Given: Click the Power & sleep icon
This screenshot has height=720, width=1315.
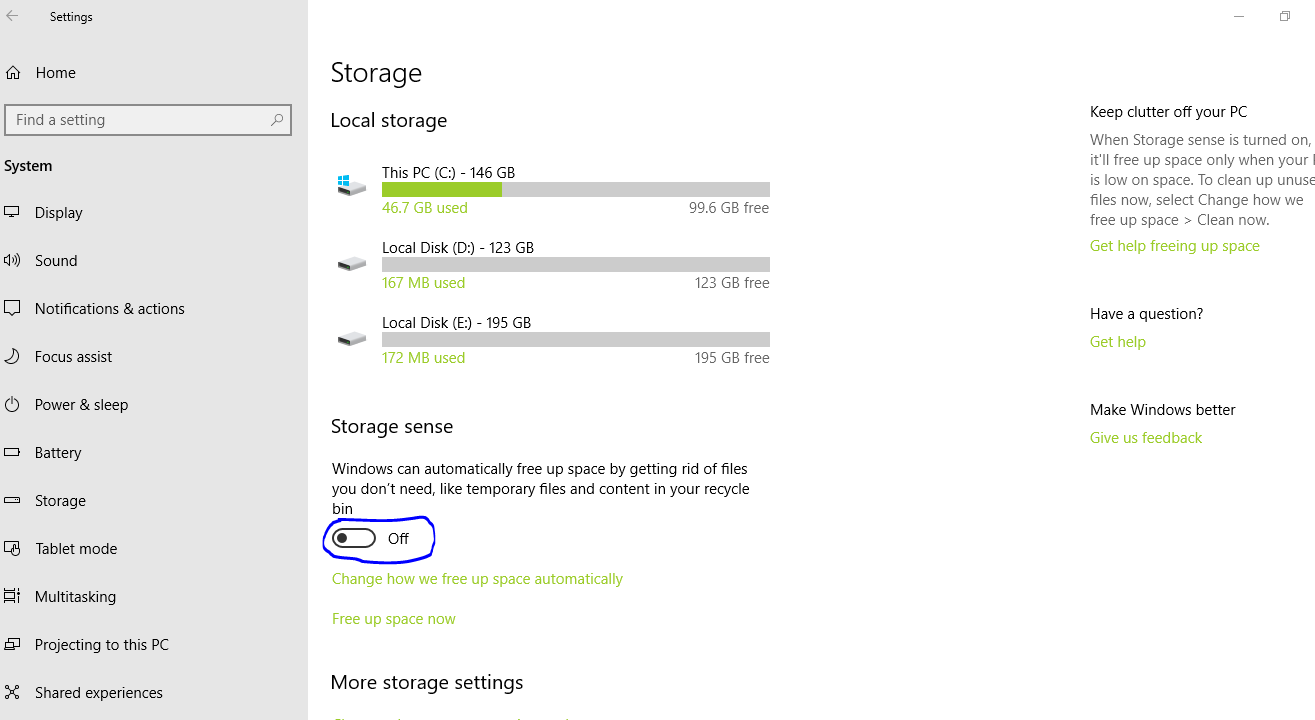Looking at the screenshot, I should tap(14, 404).
